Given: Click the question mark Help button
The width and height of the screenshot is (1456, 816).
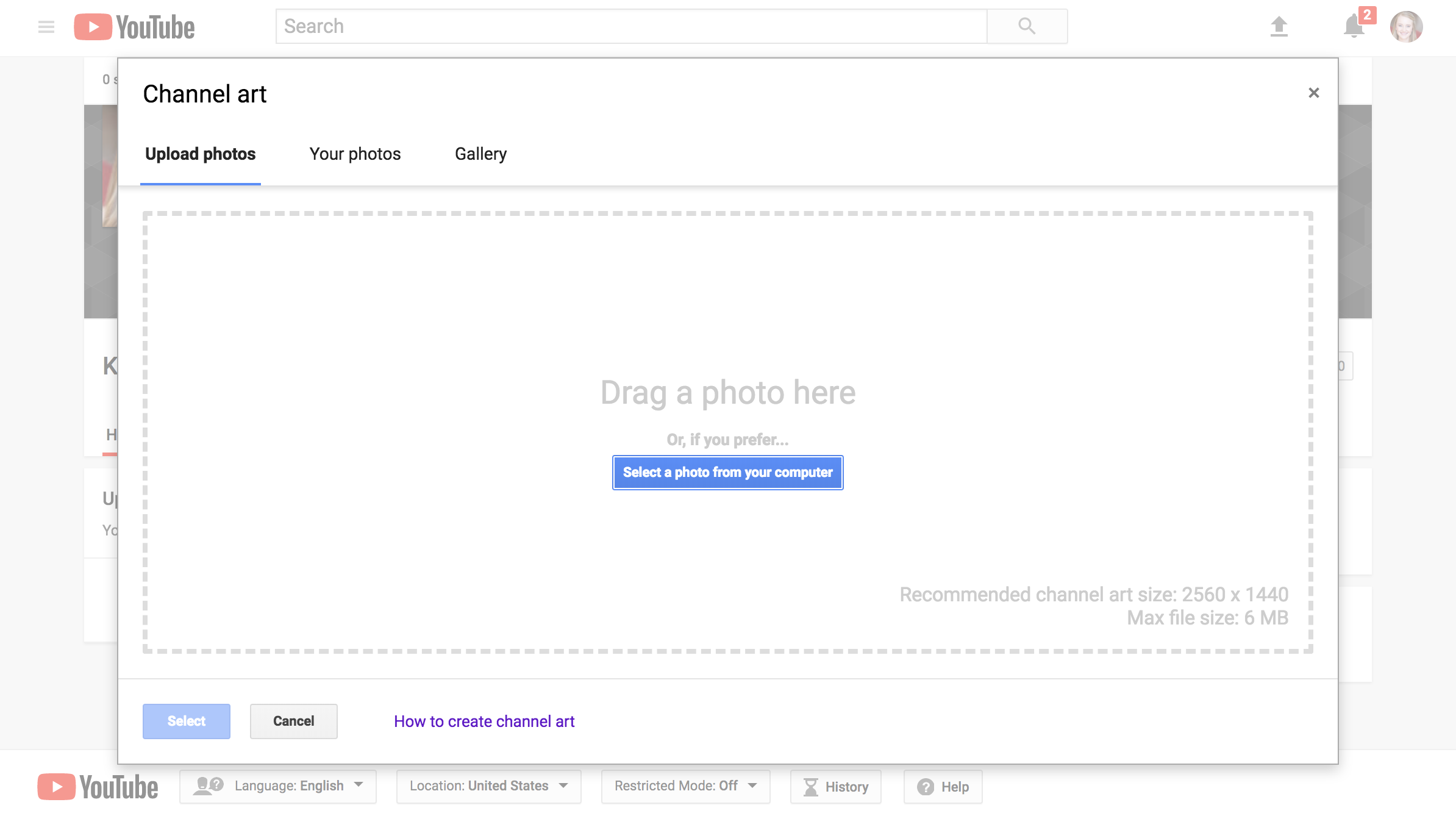Looking at the screenshot, I should (x=943, y=787).
